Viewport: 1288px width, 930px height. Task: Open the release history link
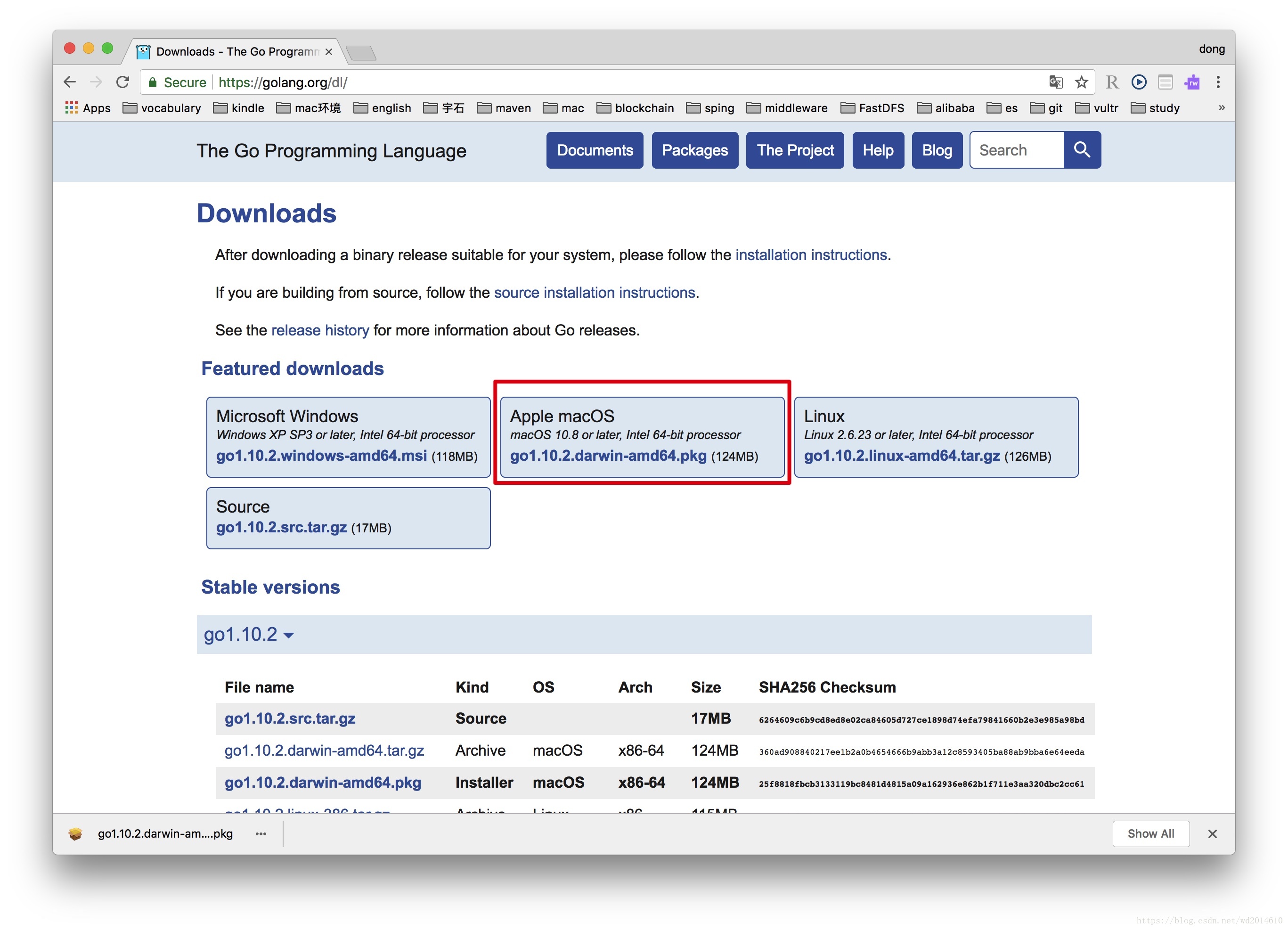[320, 330]
